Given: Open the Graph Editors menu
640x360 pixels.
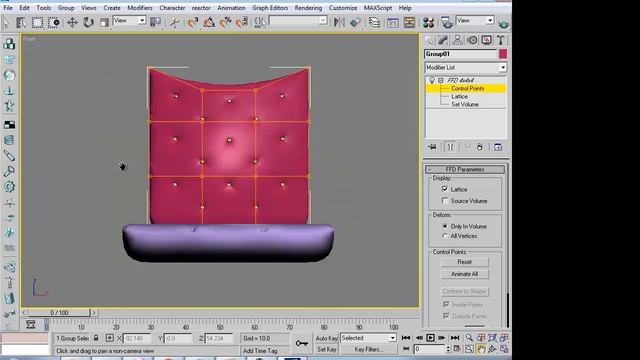Looking at the screenshot, I should tap(270, 8).
